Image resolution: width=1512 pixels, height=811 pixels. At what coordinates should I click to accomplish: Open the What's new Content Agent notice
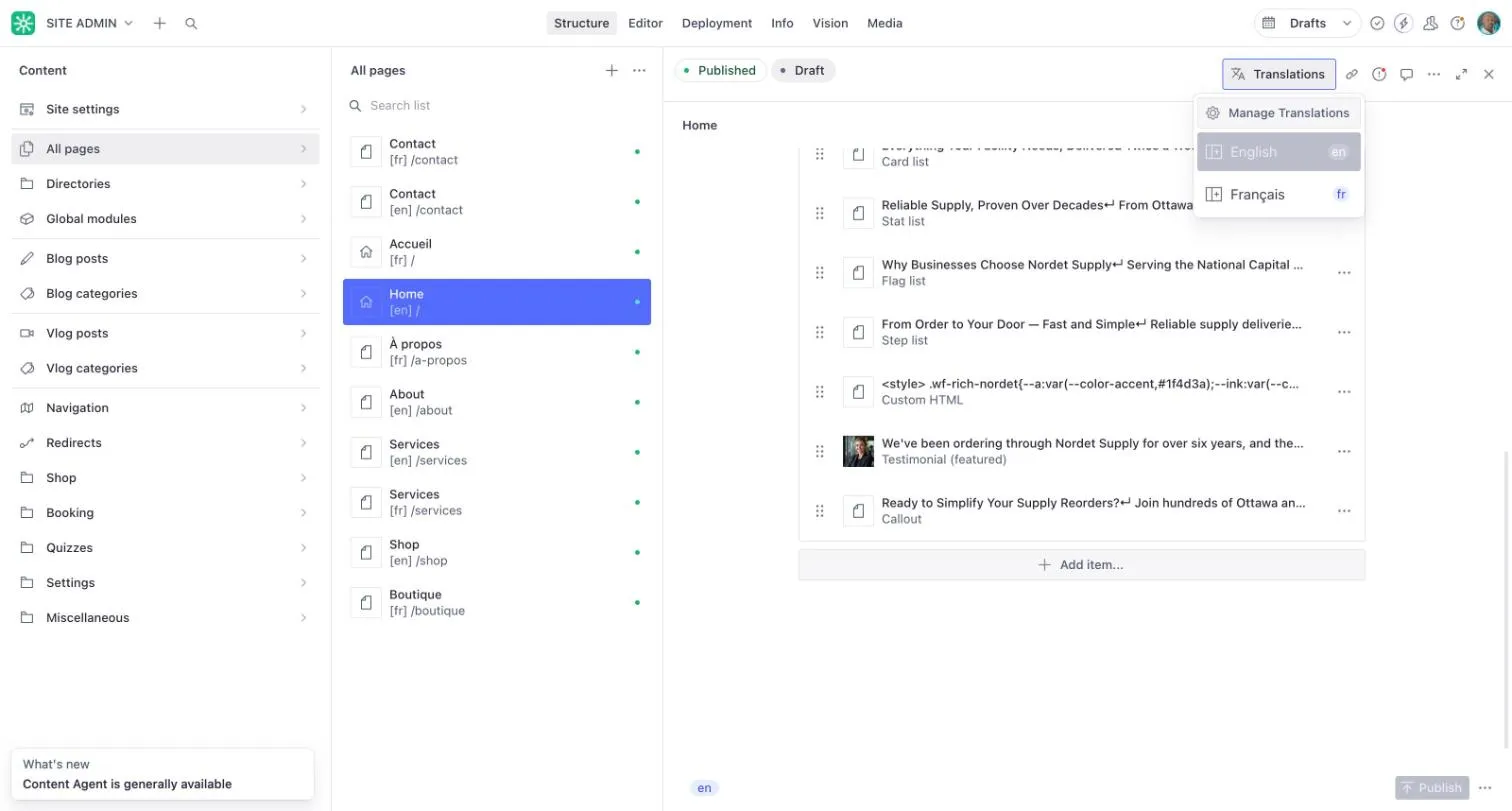click(162, 774)
